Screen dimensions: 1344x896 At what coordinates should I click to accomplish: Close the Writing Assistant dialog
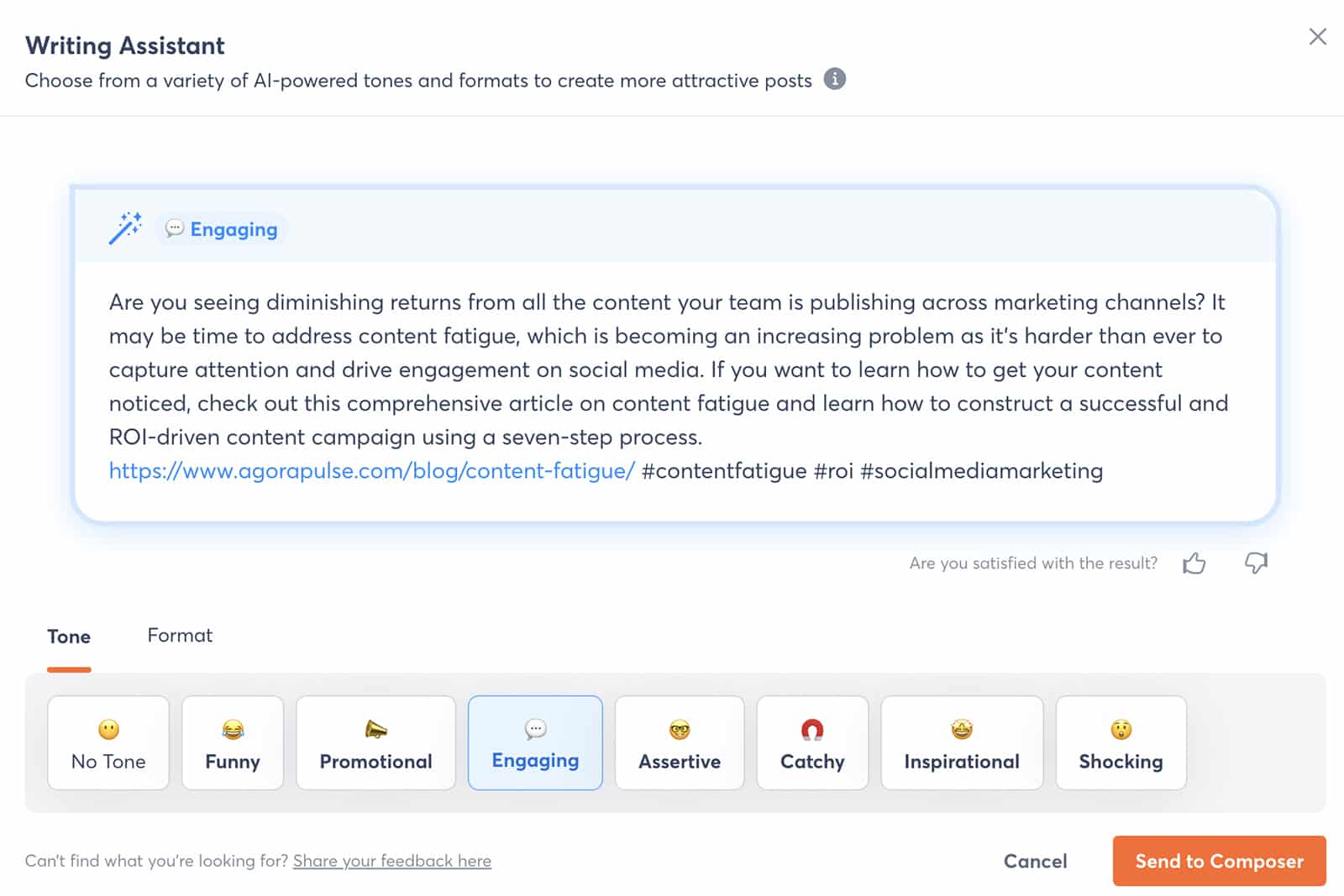[1317, 37]
